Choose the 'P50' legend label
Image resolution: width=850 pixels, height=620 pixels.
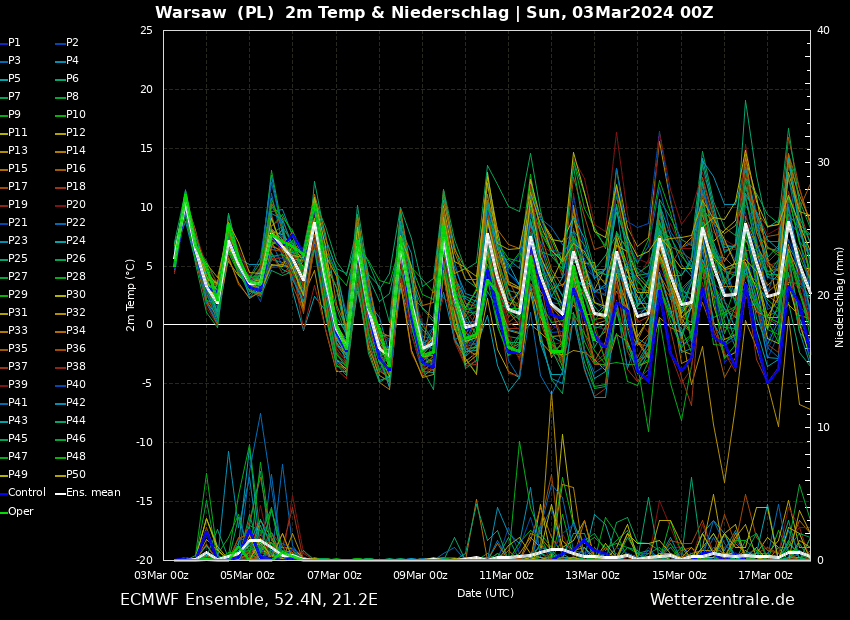[x=76, y=474]
